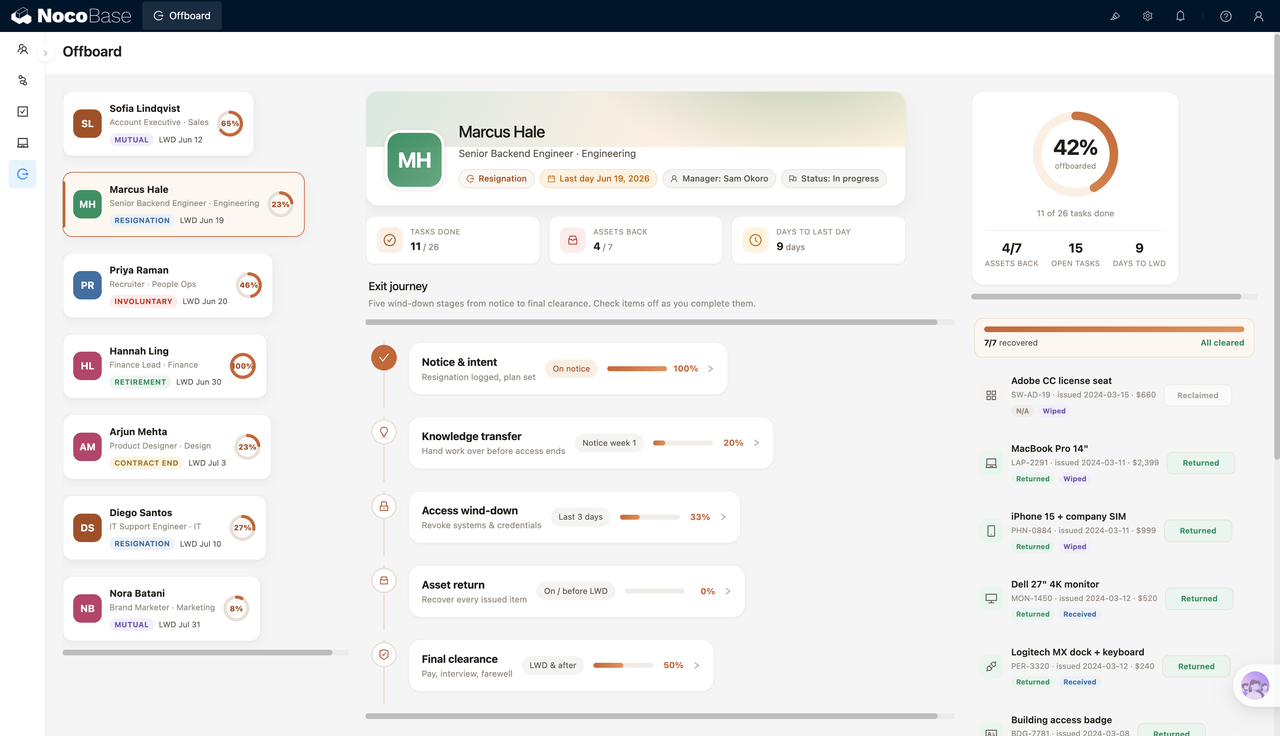Click the Notice week 1 badge
Screen dimensions: 1280x736
tap(610, 443)
